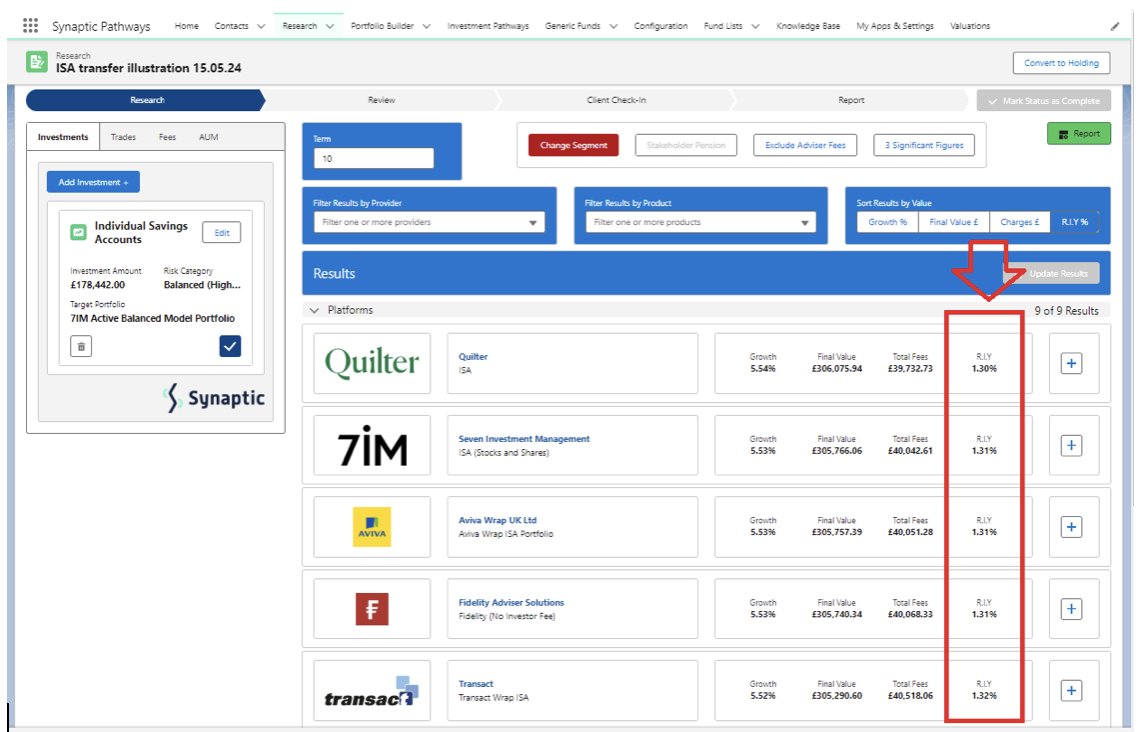1138x732 pixels.
Task: Switch to the Investments tab
Action: click(63, 137)
